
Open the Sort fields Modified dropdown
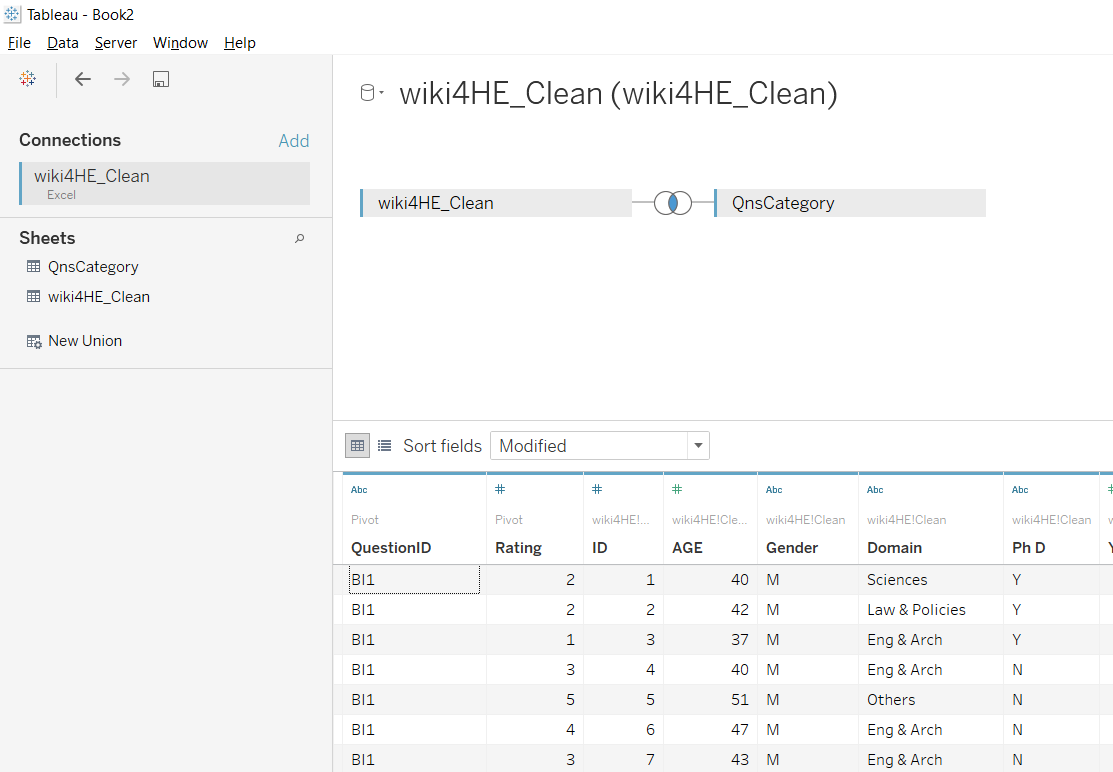600,446
